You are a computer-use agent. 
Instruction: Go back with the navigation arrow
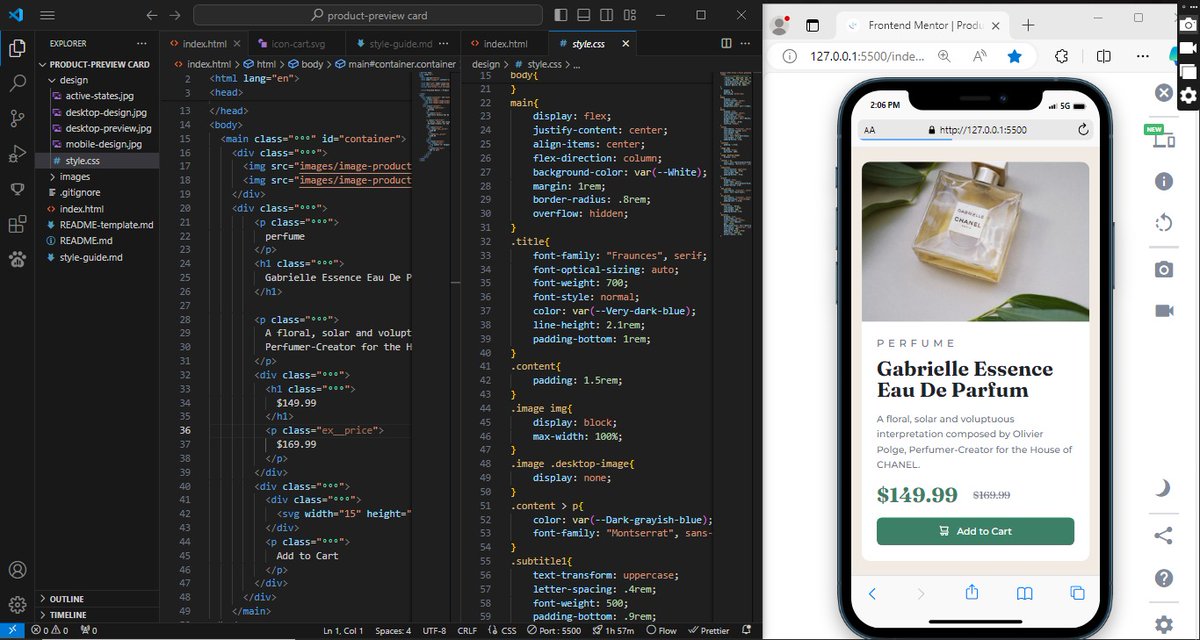pyautogui.click(x=151, y=15)
